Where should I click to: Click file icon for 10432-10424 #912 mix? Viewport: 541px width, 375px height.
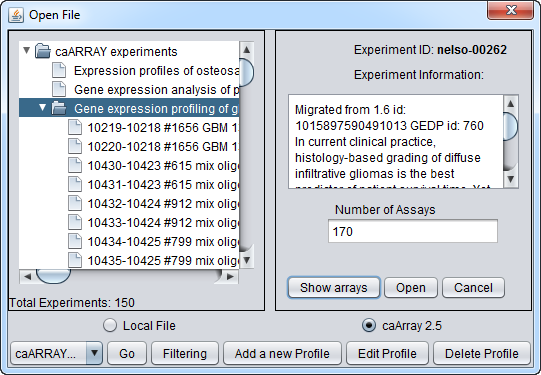tap(75, 203)
